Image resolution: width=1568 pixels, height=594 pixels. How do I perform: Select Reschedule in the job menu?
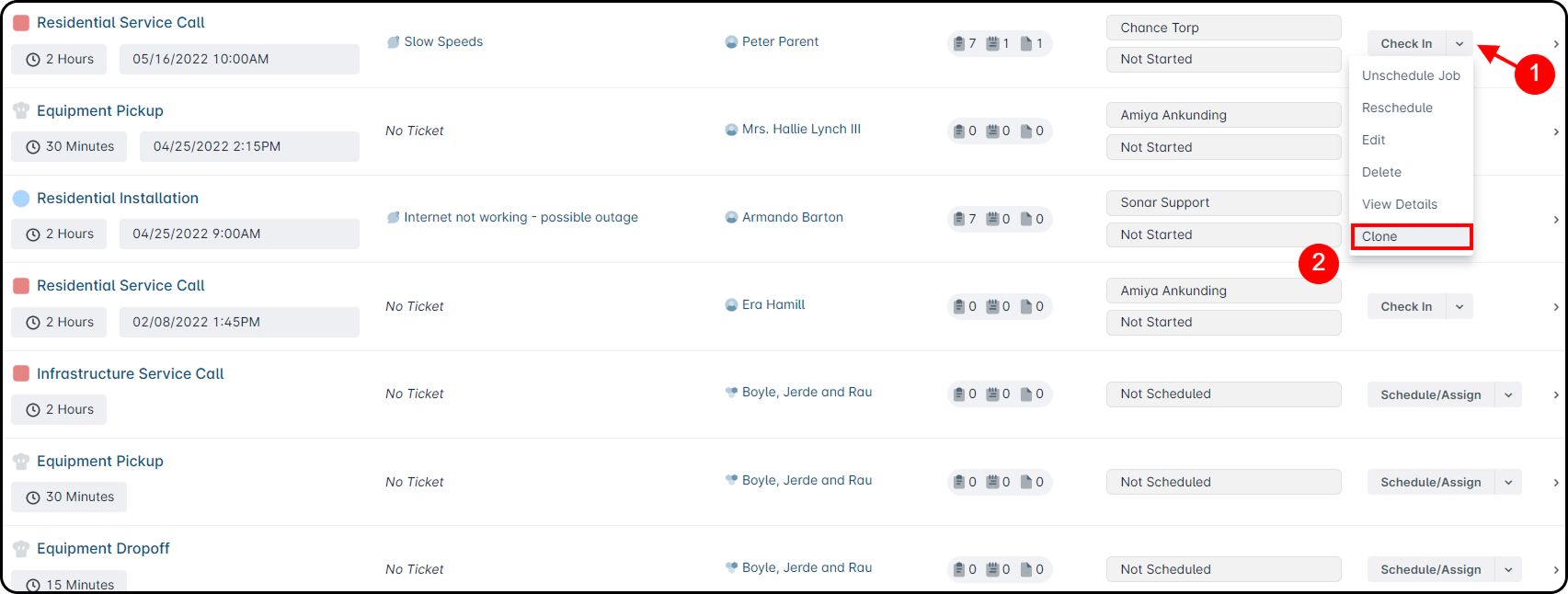pos(1397,109)
